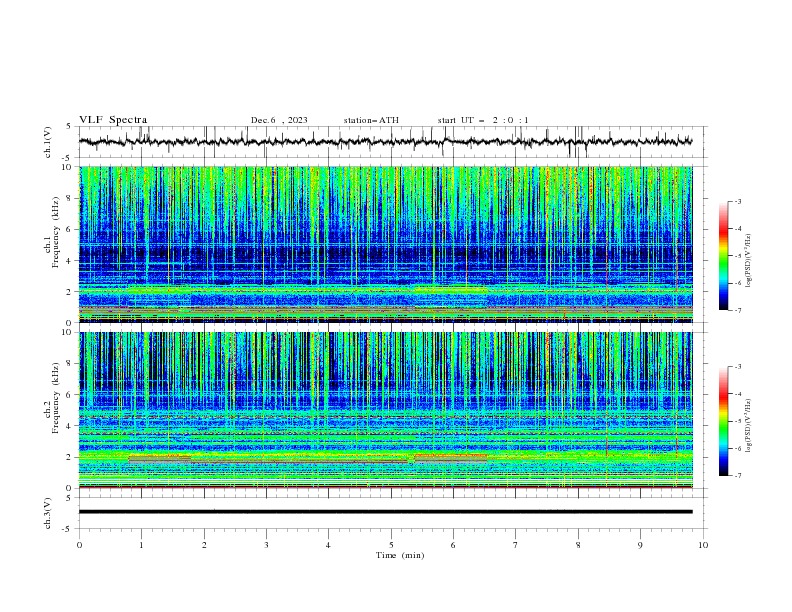The image size is (792, 612).
Task: Click the time axis tick label "0"
Action: point(79,545)
